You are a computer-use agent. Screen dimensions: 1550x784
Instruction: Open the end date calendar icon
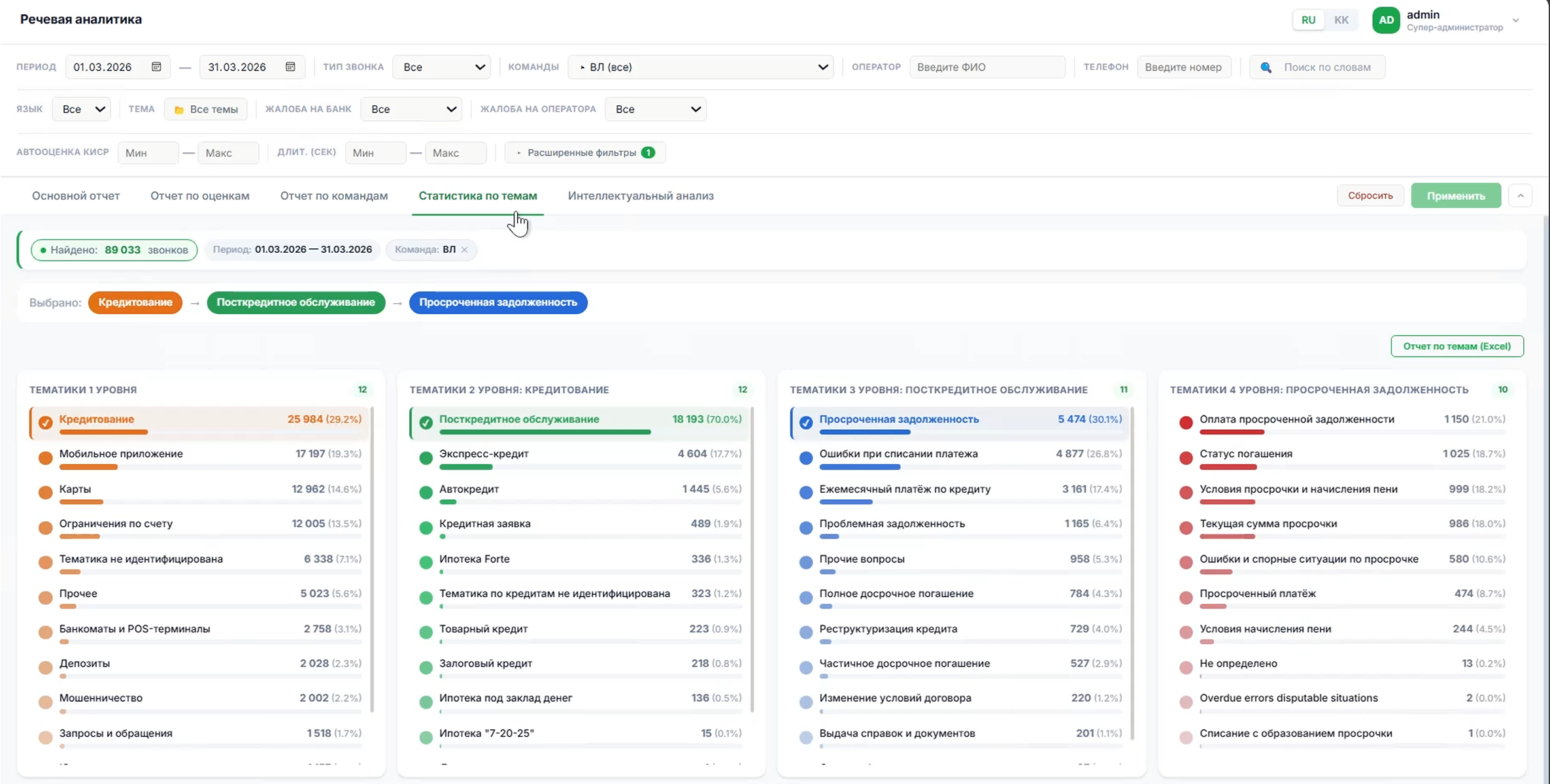pyautogui.click(x=290, y=67)
